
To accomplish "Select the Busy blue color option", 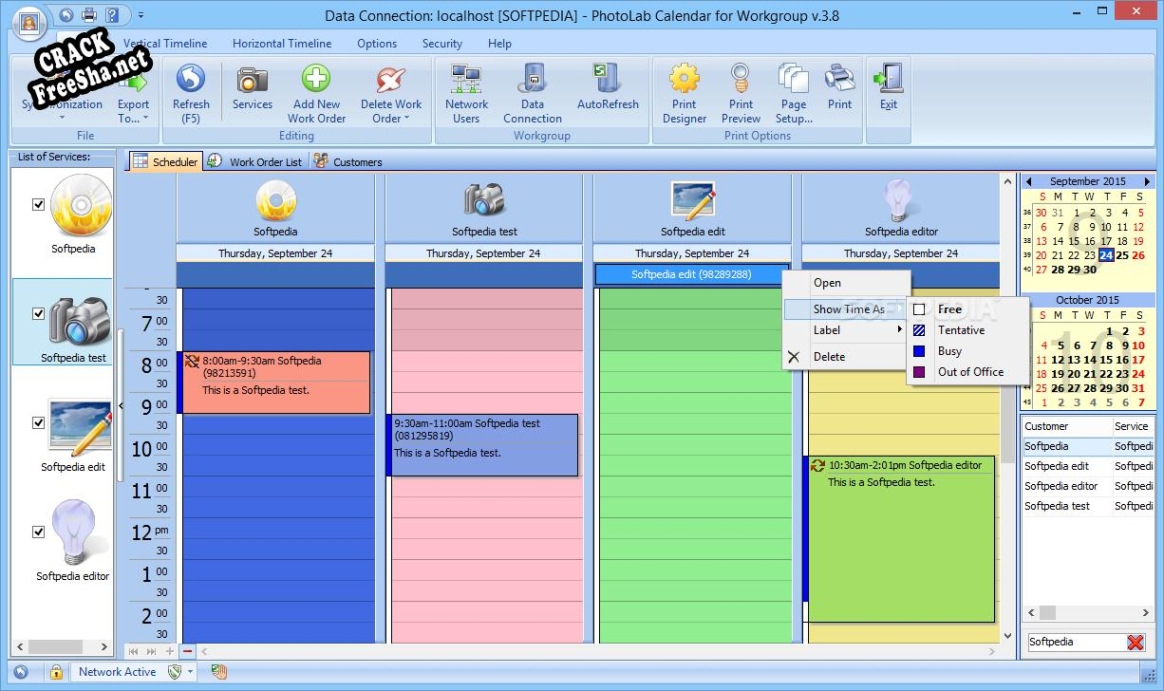I will [x=949, y=351].
